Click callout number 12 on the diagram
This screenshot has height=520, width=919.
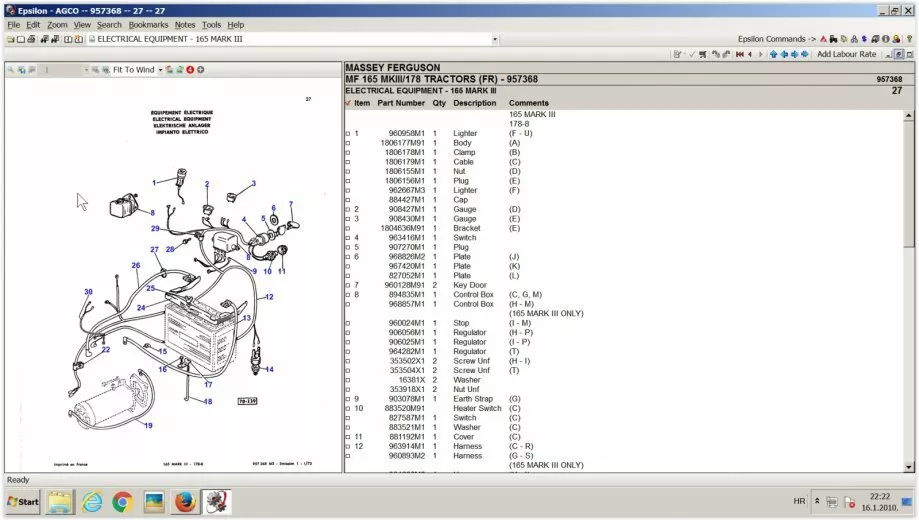click(x=269, y=297)
